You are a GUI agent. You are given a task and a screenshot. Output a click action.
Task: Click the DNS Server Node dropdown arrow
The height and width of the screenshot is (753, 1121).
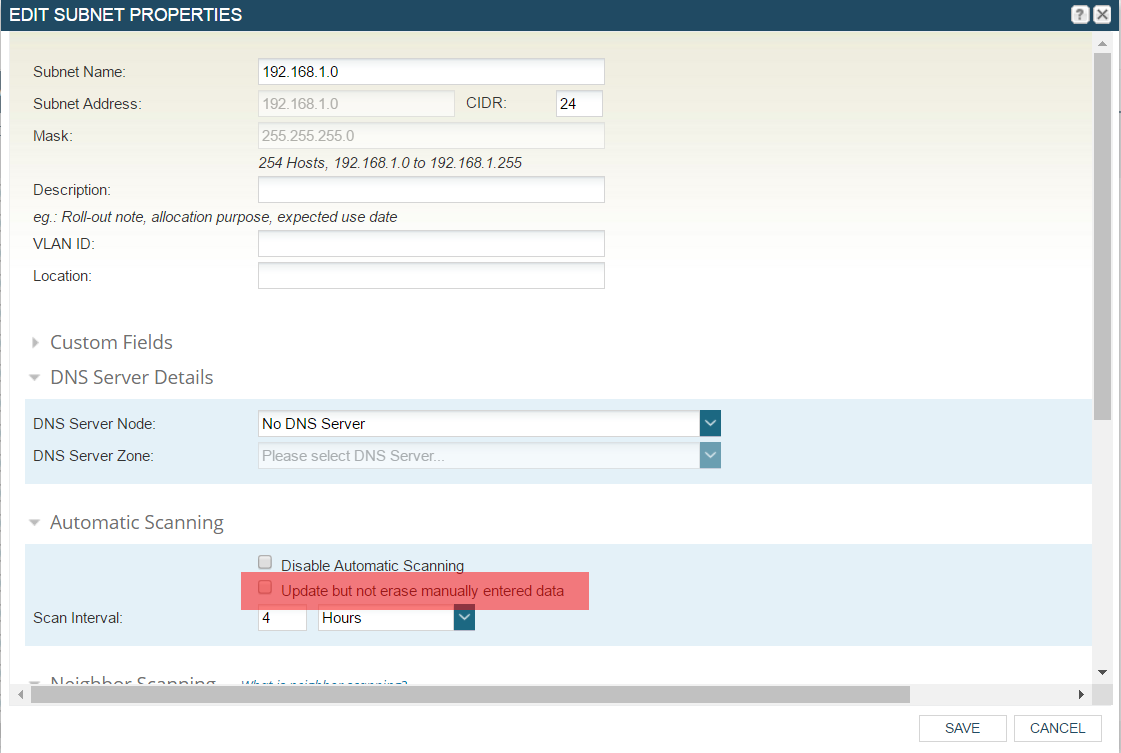[710, 423]
